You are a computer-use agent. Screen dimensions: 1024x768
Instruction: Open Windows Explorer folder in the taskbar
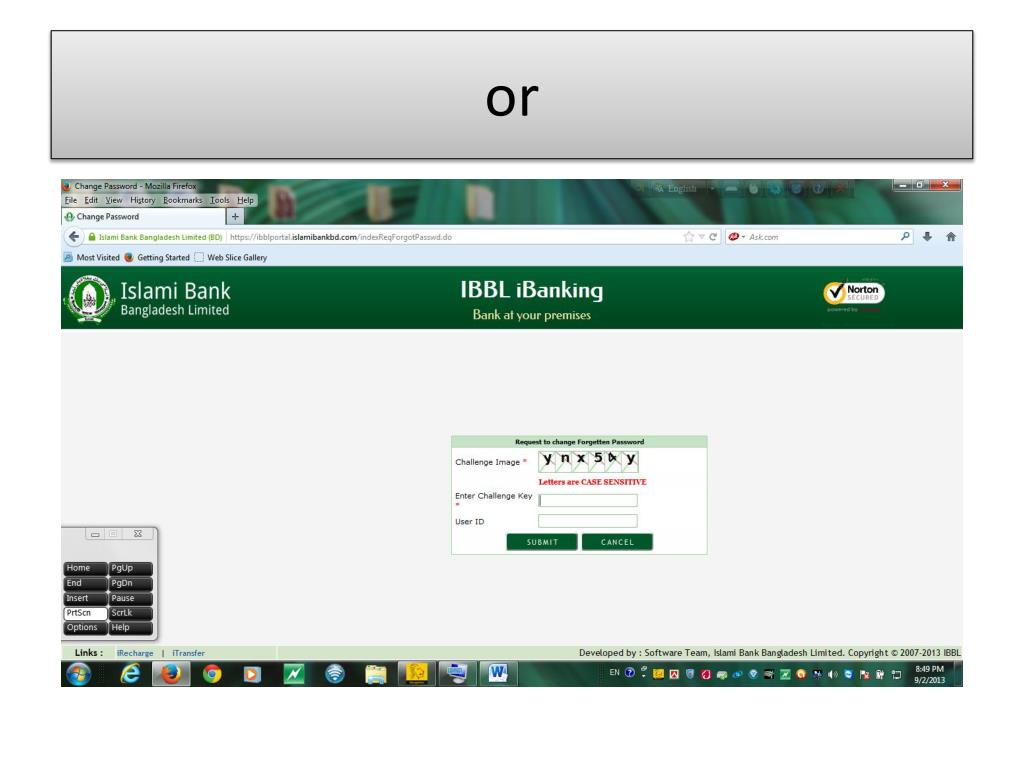376,673
